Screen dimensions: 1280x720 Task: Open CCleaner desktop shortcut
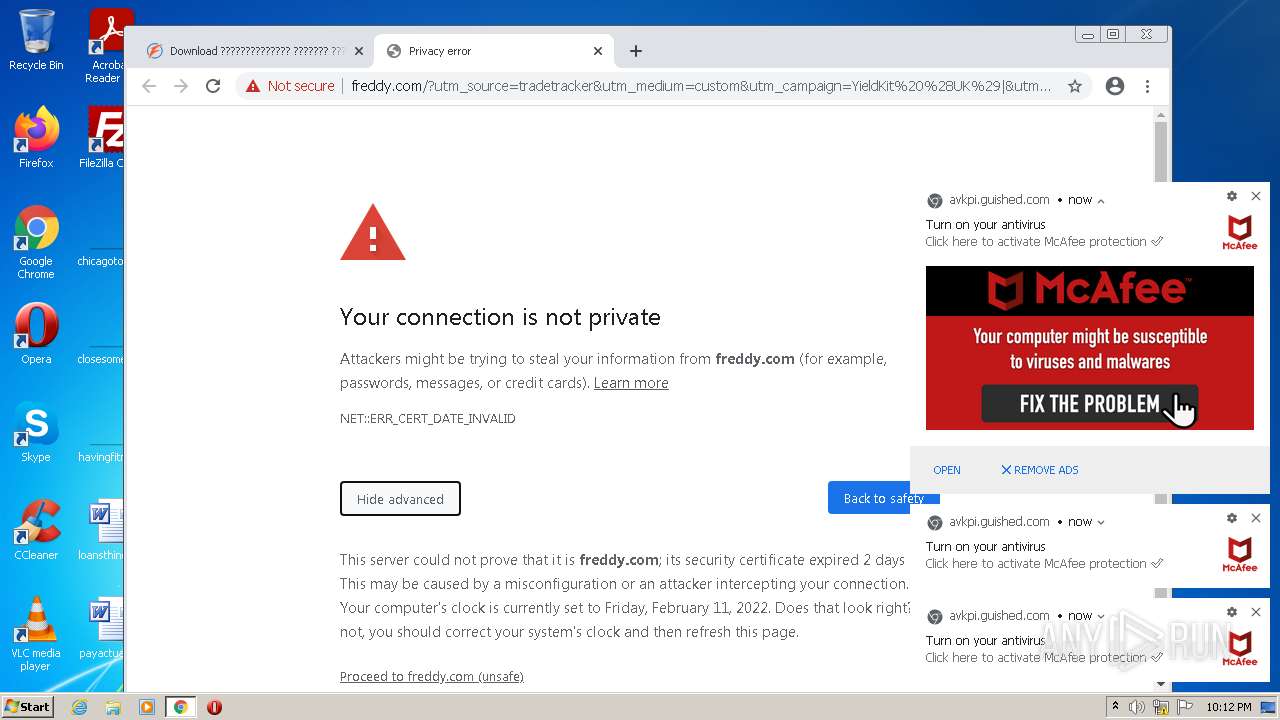(36, 530)
